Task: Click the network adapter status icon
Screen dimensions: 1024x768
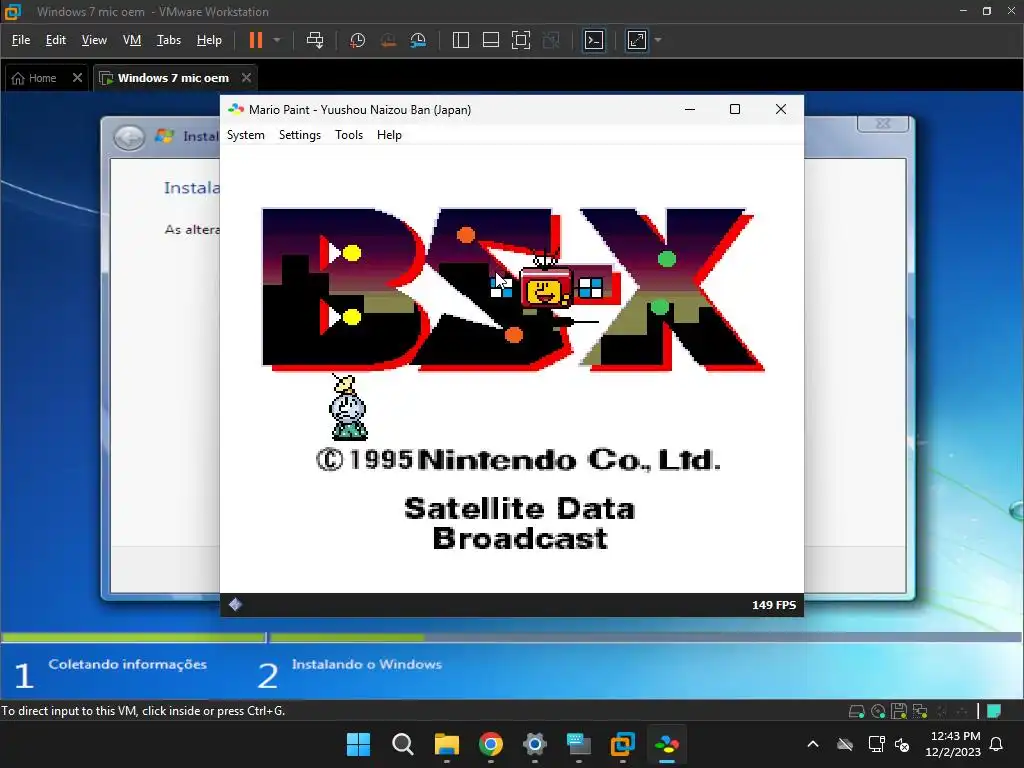Action: 920,711
